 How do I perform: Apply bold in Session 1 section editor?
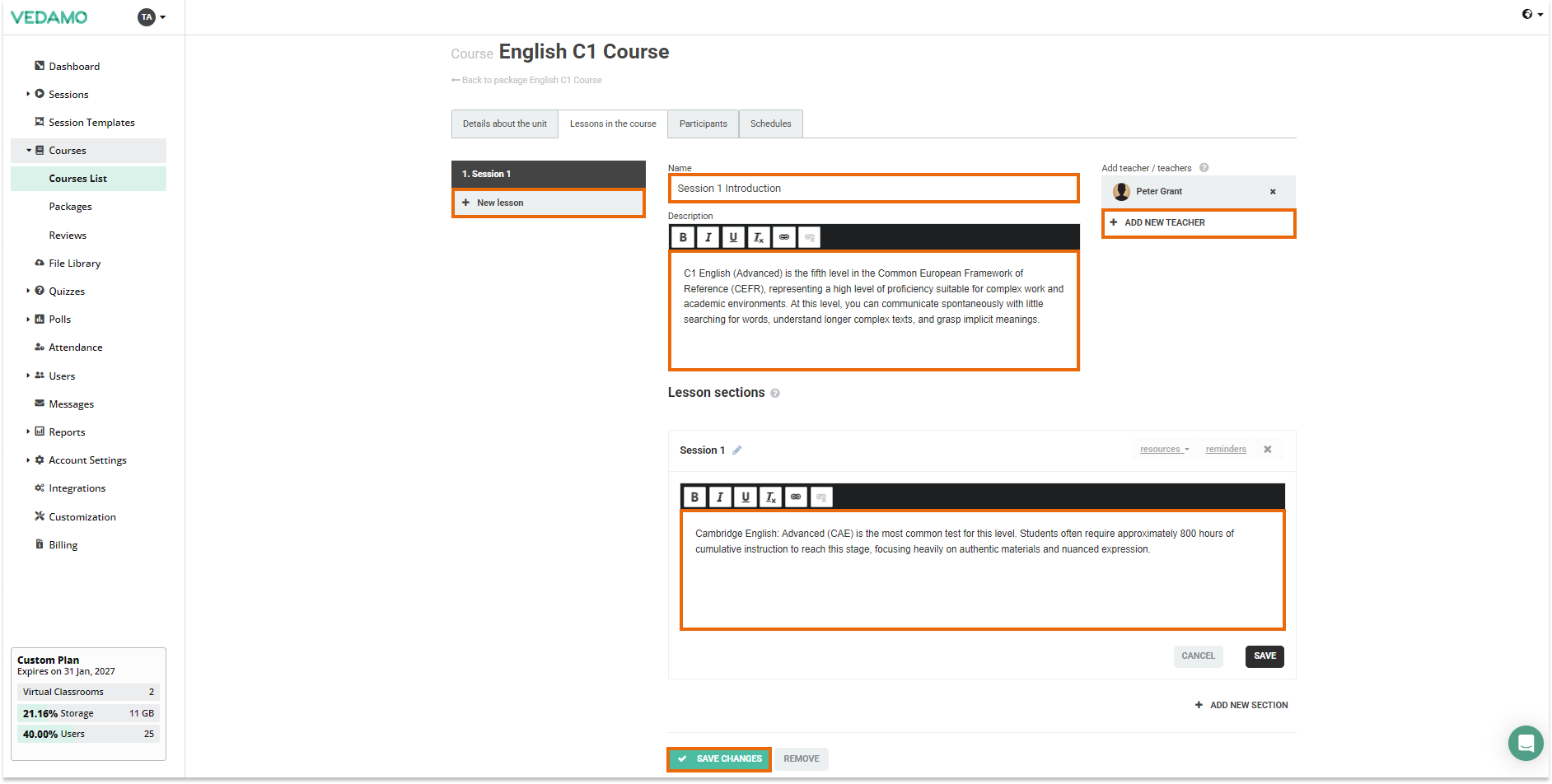694,497
